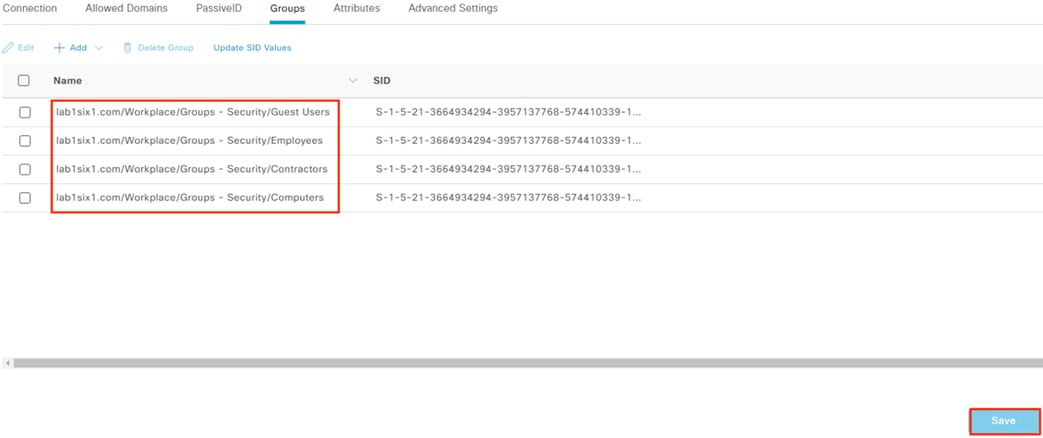The image size is (1043, 438).
Task: Click the Save button
Action: pyautogui.click(x=1004, y=421)
